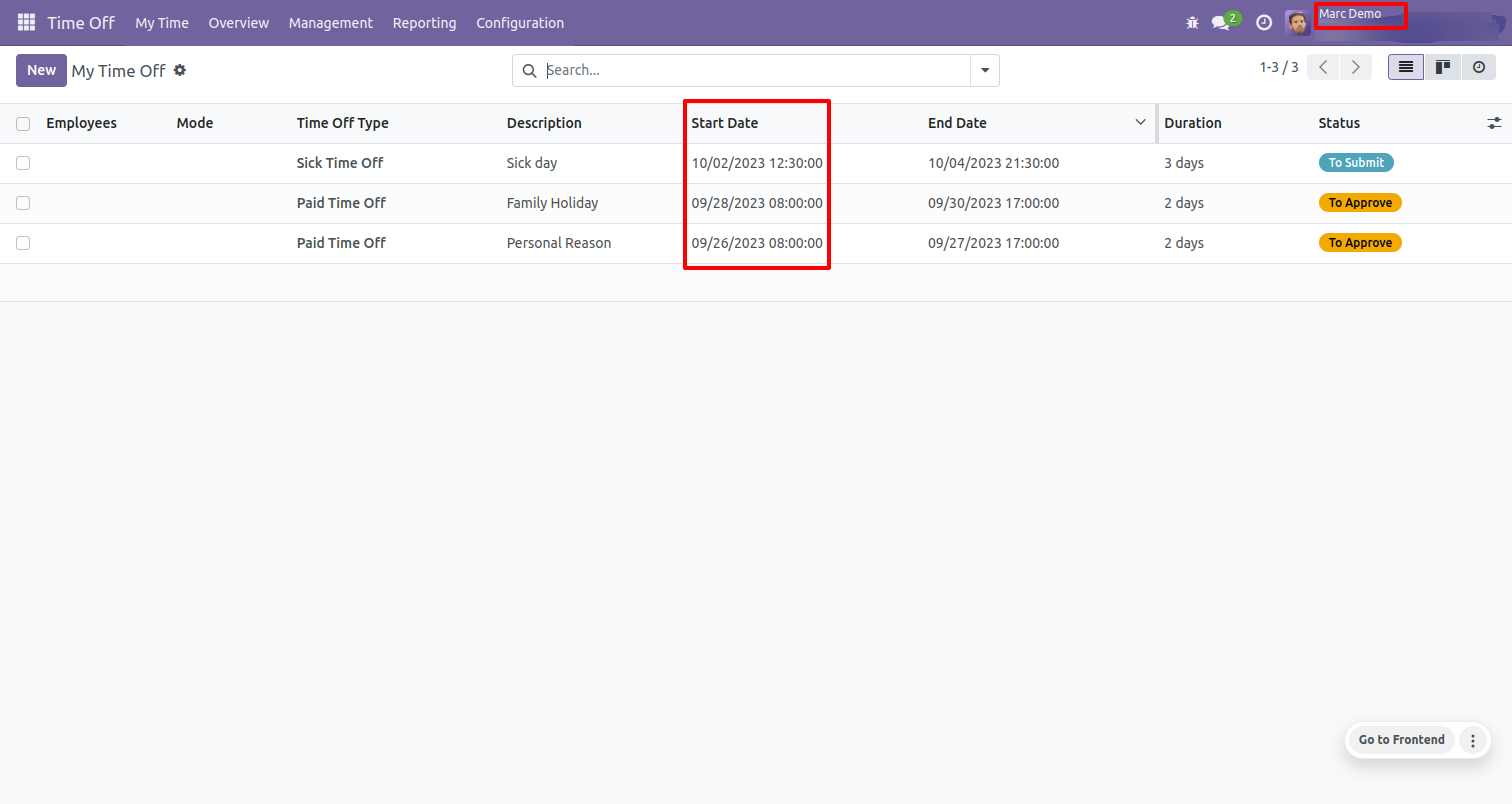Click the Family Holiday description cell

tap(552, 203)
